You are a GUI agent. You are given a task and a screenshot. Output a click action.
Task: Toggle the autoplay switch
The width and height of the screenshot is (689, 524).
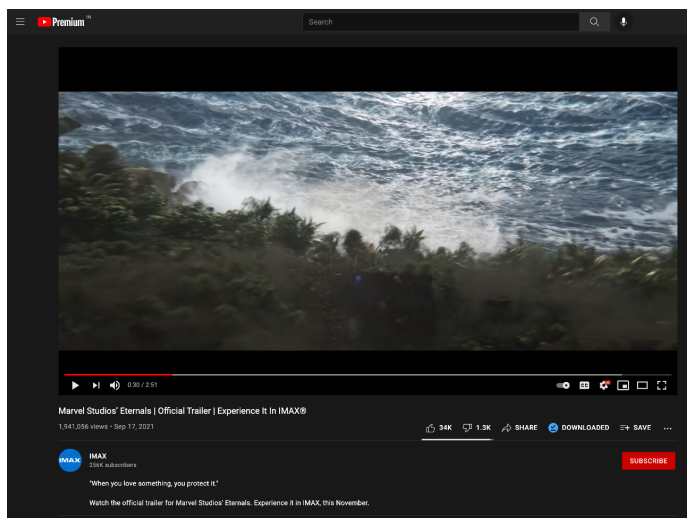pyautogui.click(x=563, y=386)
